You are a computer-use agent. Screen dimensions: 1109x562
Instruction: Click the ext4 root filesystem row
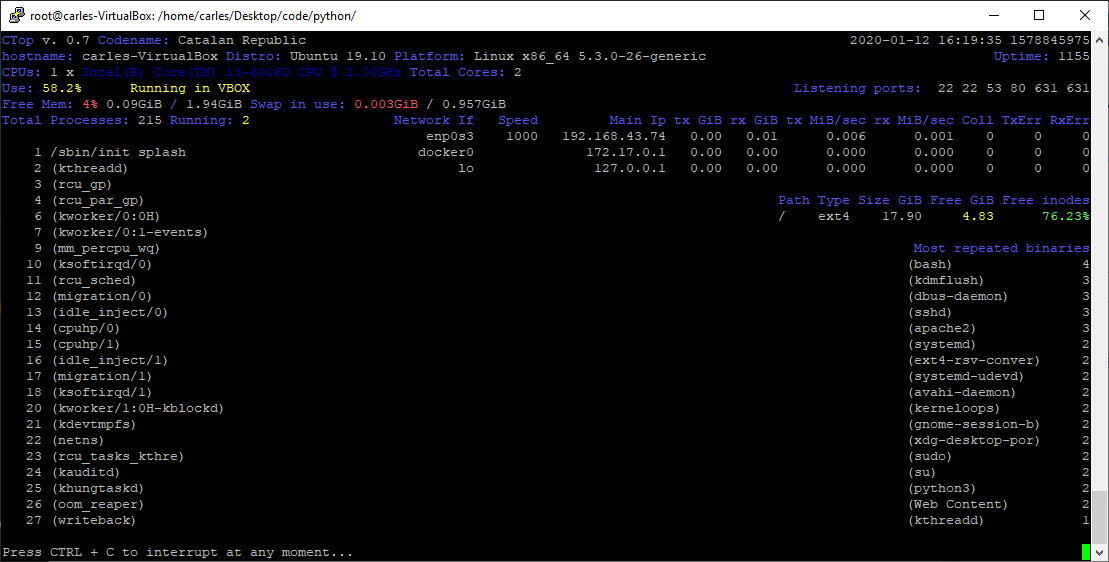(x=934, y=216)
